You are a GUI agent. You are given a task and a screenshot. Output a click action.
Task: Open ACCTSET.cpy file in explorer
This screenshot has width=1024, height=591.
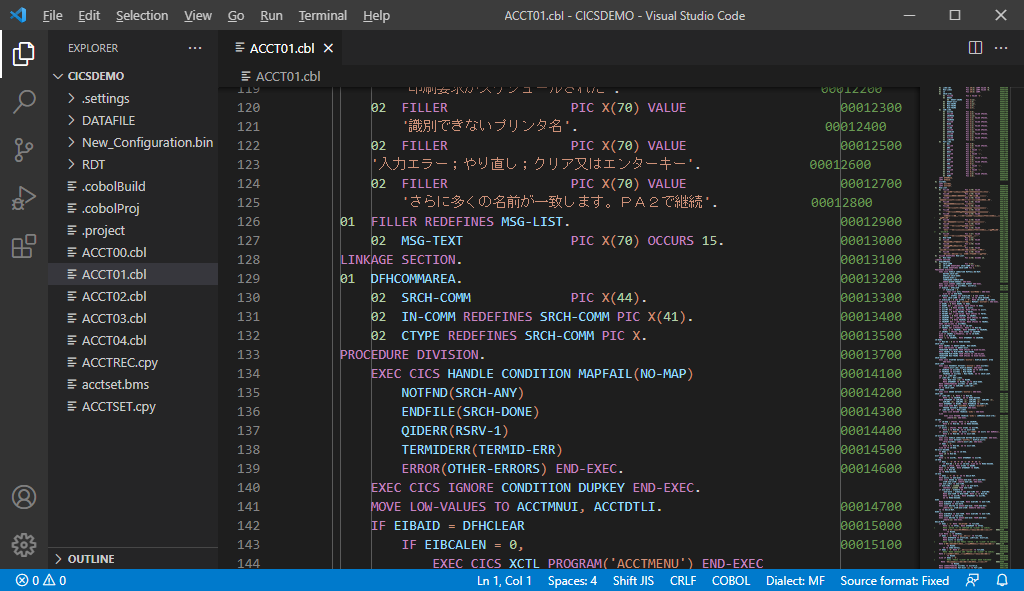pos(118,406)
